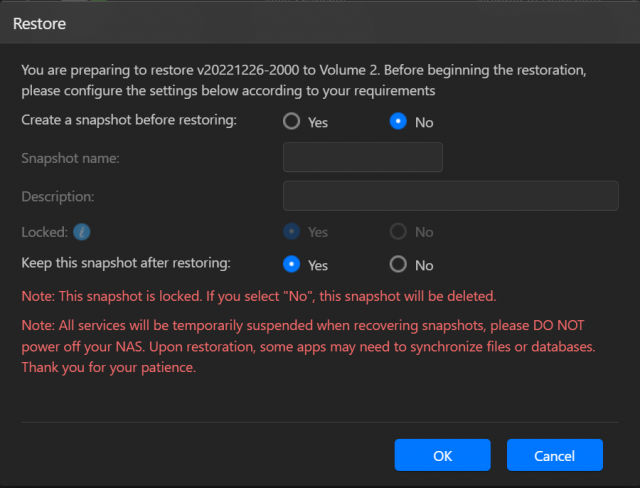Image resolution: width=640 pixels, height=488 pixels.
Task: Click the 'Keep this snapshot after restoring:' label
Action: (x=126, y=264)
